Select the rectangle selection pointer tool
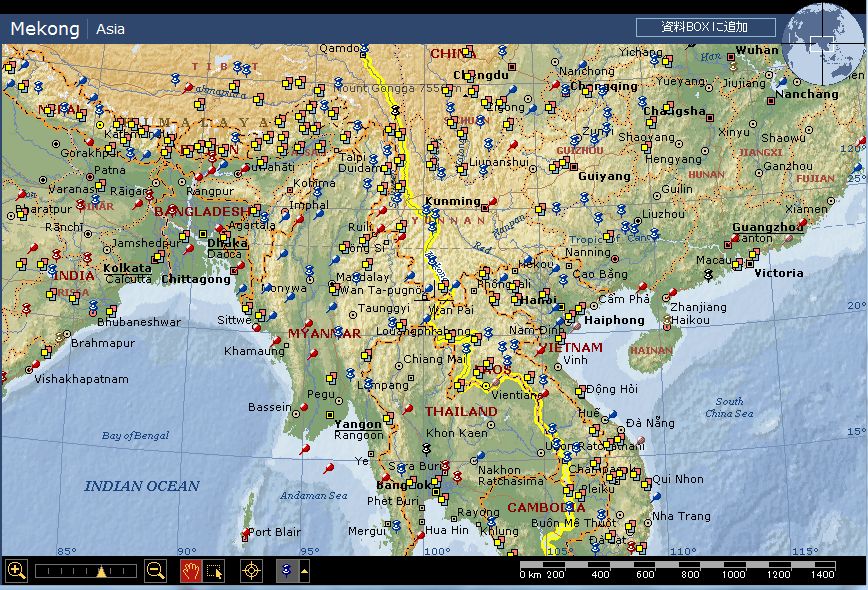868x590 pixels. pos(214,571)
